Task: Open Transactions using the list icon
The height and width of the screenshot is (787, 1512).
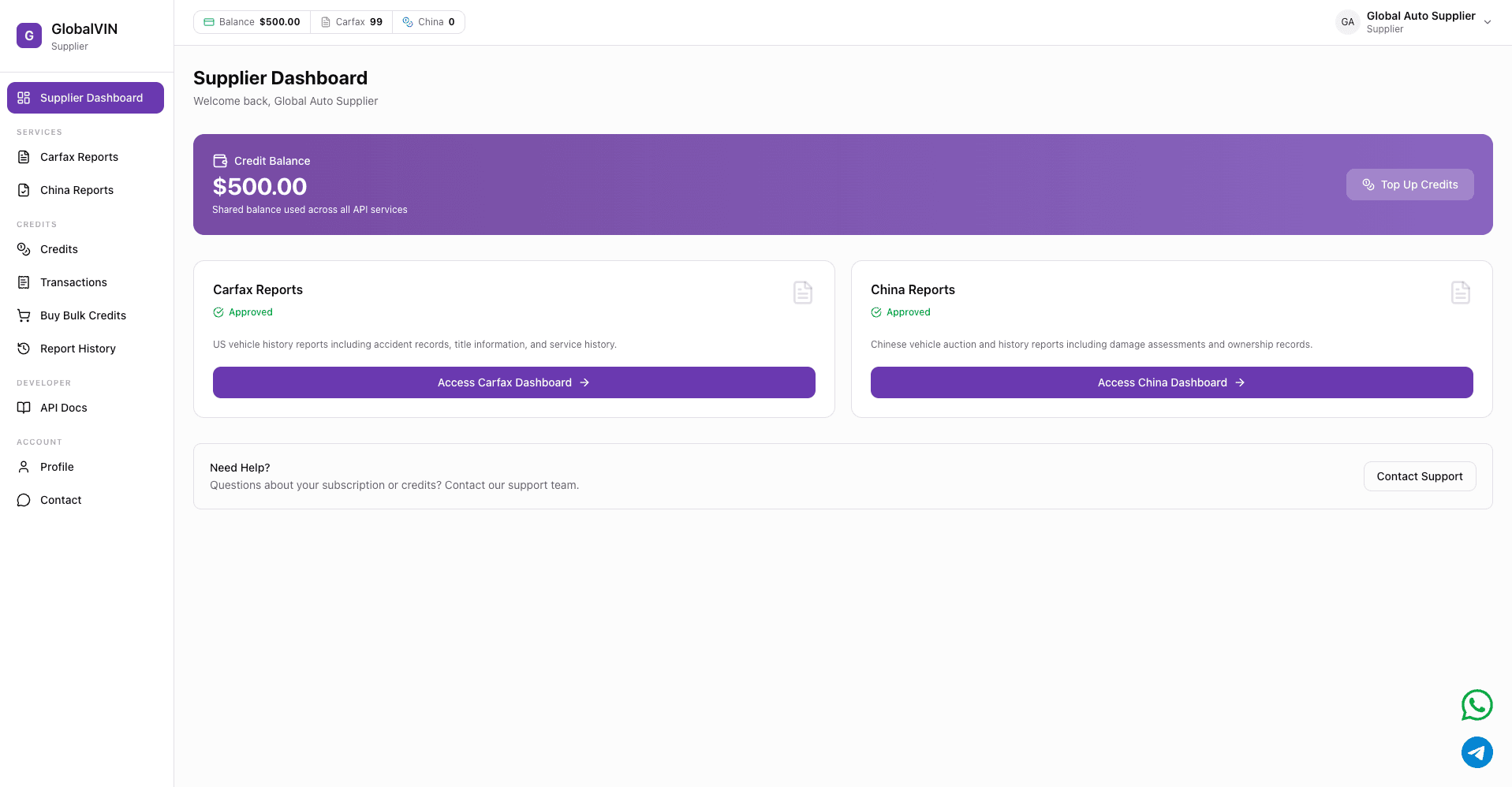Action: click(23, 282)
